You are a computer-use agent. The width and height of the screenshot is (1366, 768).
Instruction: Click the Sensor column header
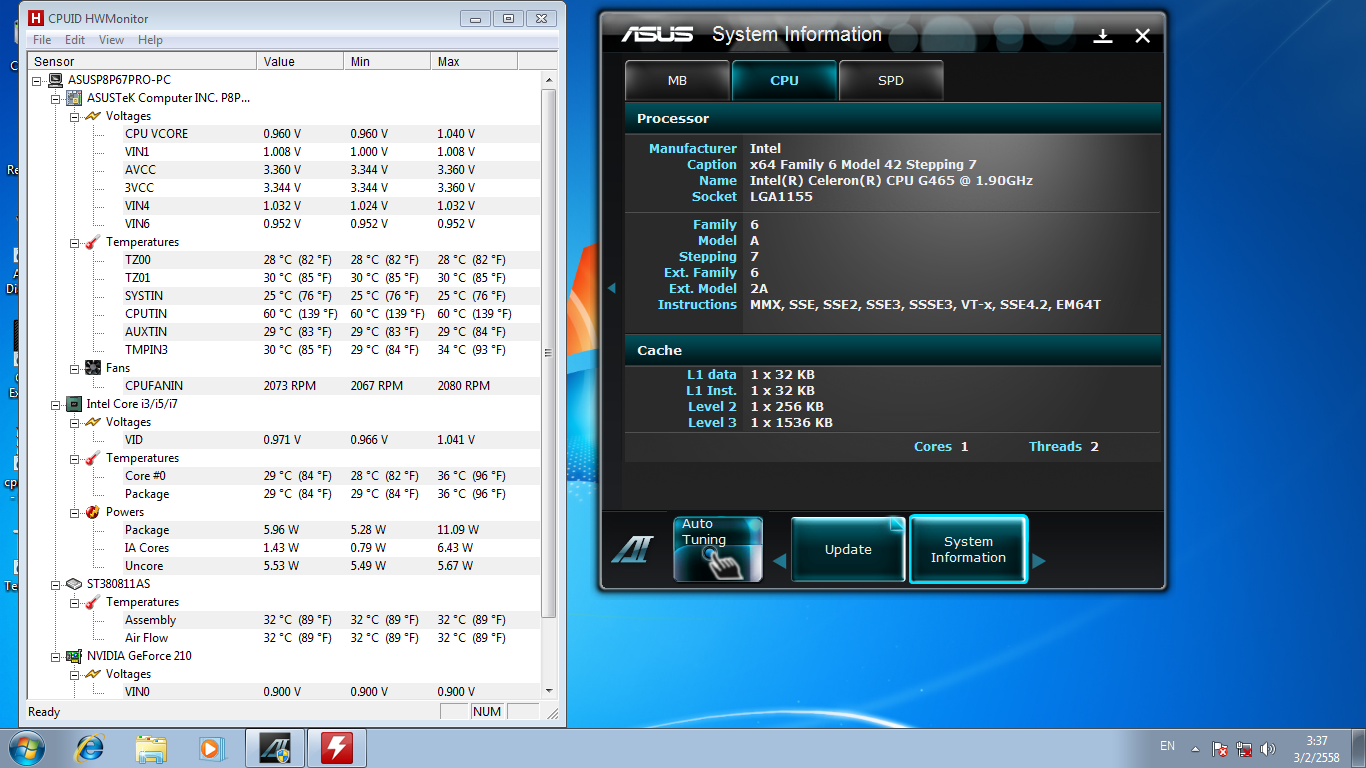pyautogui.click(x=142, y=61)
